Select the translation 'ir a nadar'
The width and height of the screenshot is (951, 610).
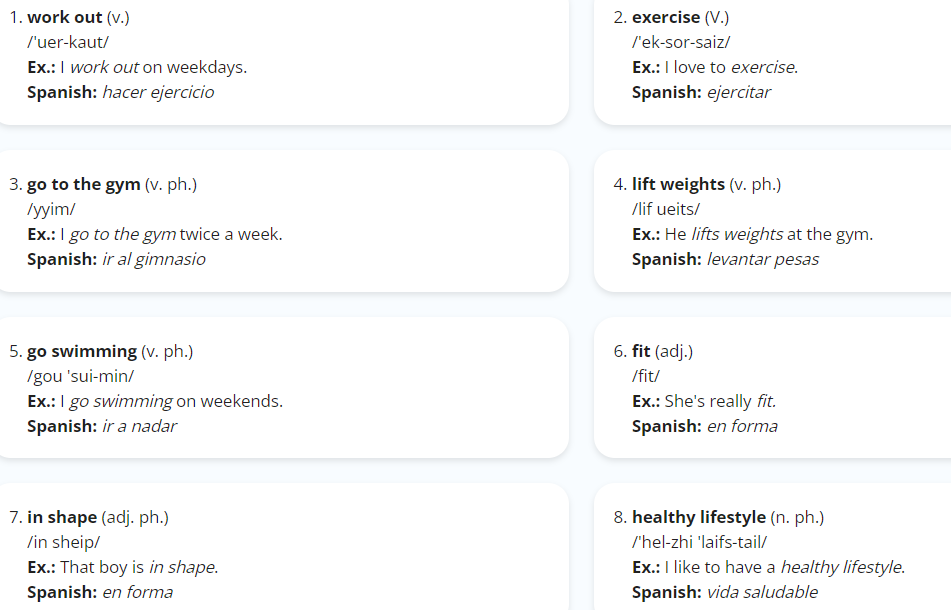(x=139, y=427)
